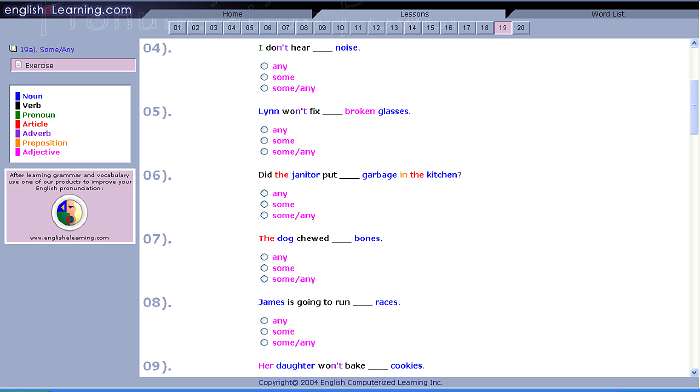Go to lesson 17
This screenshot has height=392, width=700.
point(467,28)
